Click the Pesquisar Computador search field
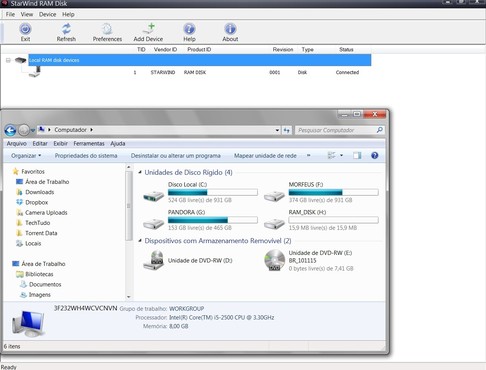 [336, 130]
